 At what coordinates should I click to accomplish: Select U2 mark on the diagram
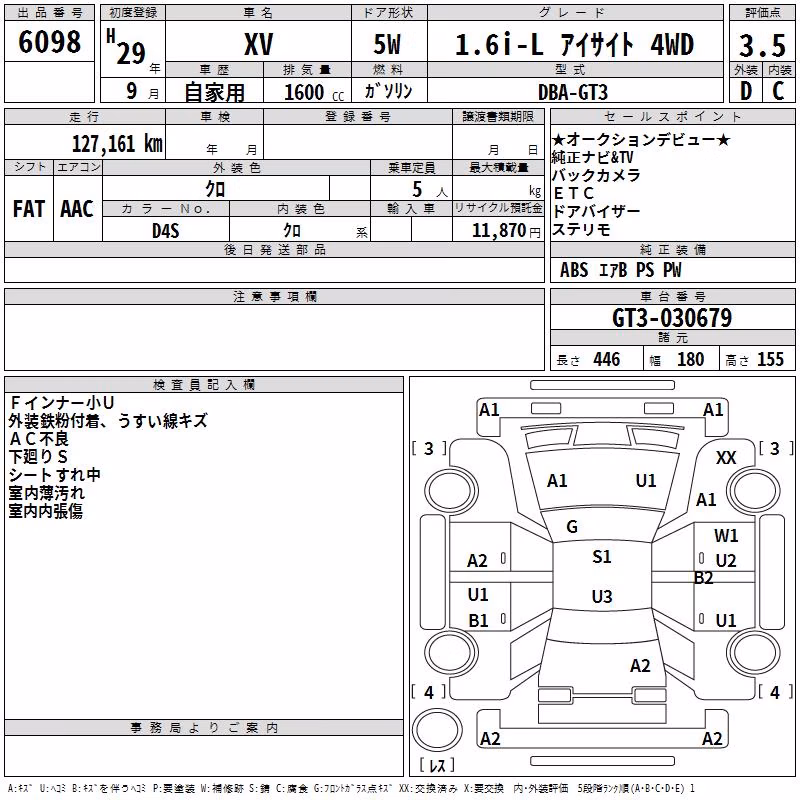[726, 561]
